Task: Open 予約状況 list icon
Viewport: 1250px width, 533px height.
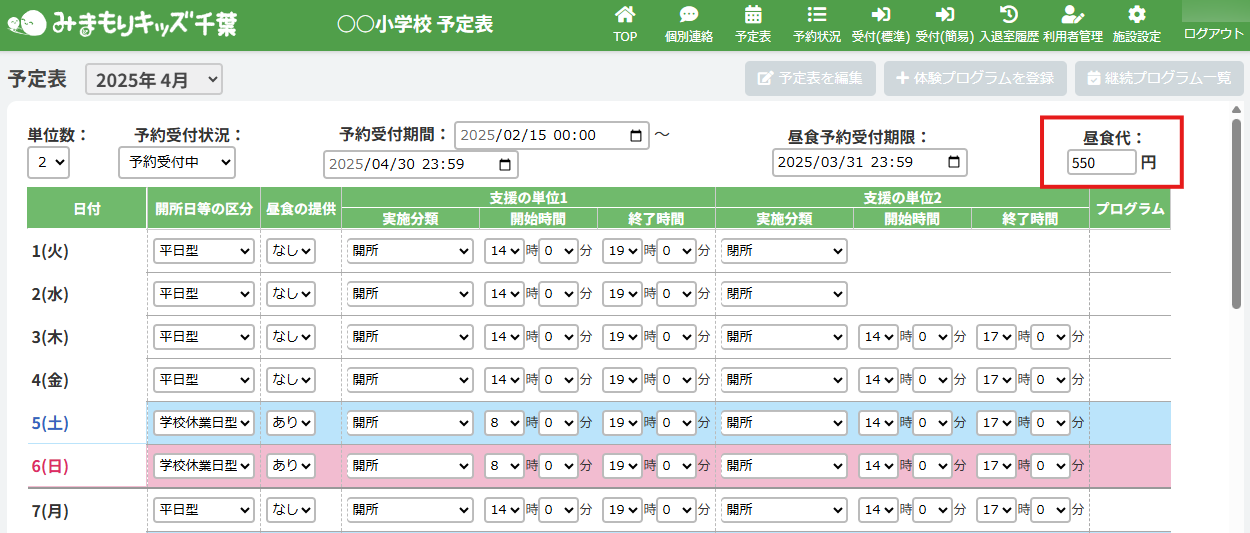Action: pos(816,16)
